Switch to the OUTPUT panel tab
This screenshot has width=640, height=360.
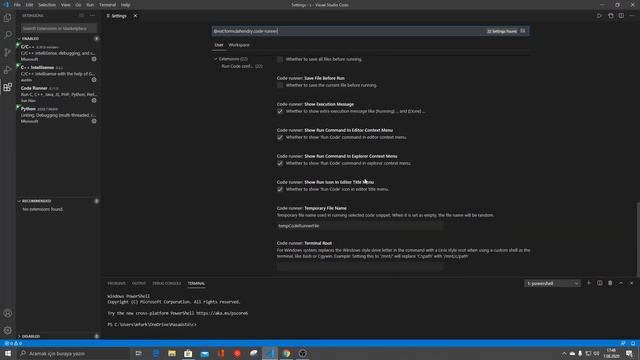click(x=139, y=283)
